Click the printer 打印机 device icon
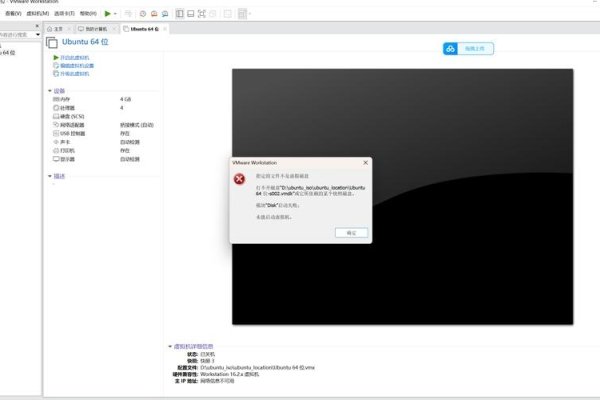The image size is (600, 400). tap(56, 150)
